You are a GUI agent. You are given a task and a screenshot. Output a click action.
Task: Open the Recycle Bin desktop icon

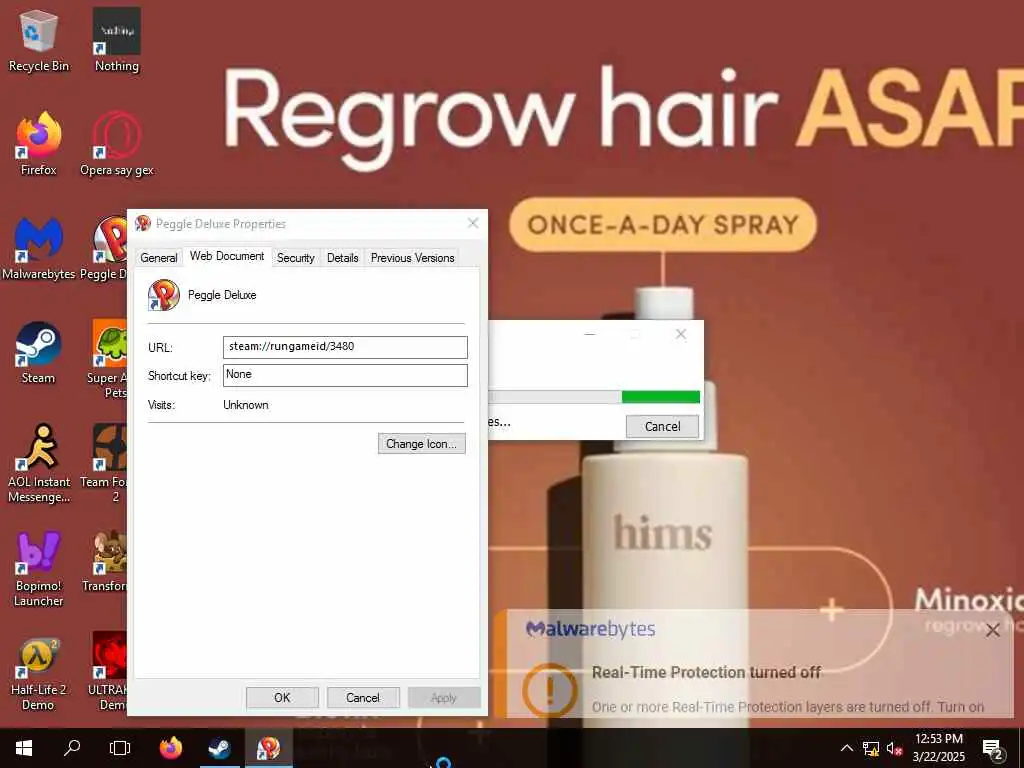(39, 39)
